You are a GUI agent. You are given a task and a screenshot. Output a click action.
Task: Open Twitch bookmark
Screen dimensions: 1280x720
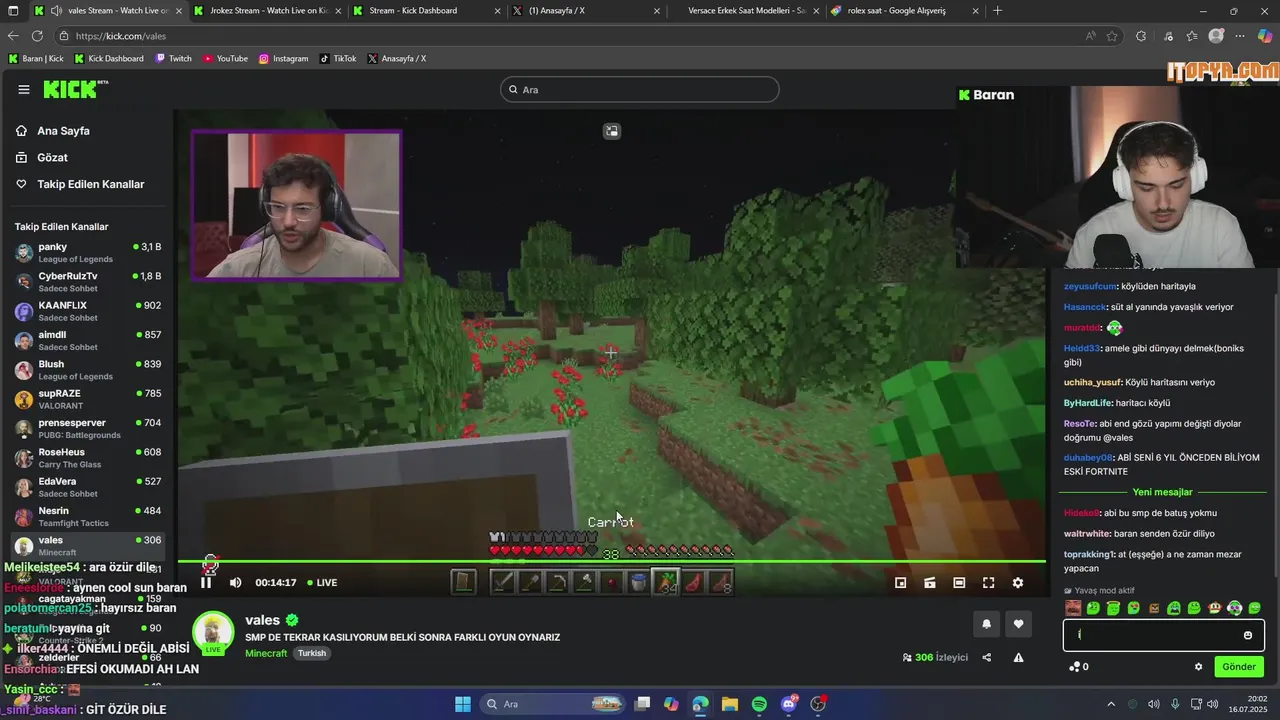click(x=173, y=59)
